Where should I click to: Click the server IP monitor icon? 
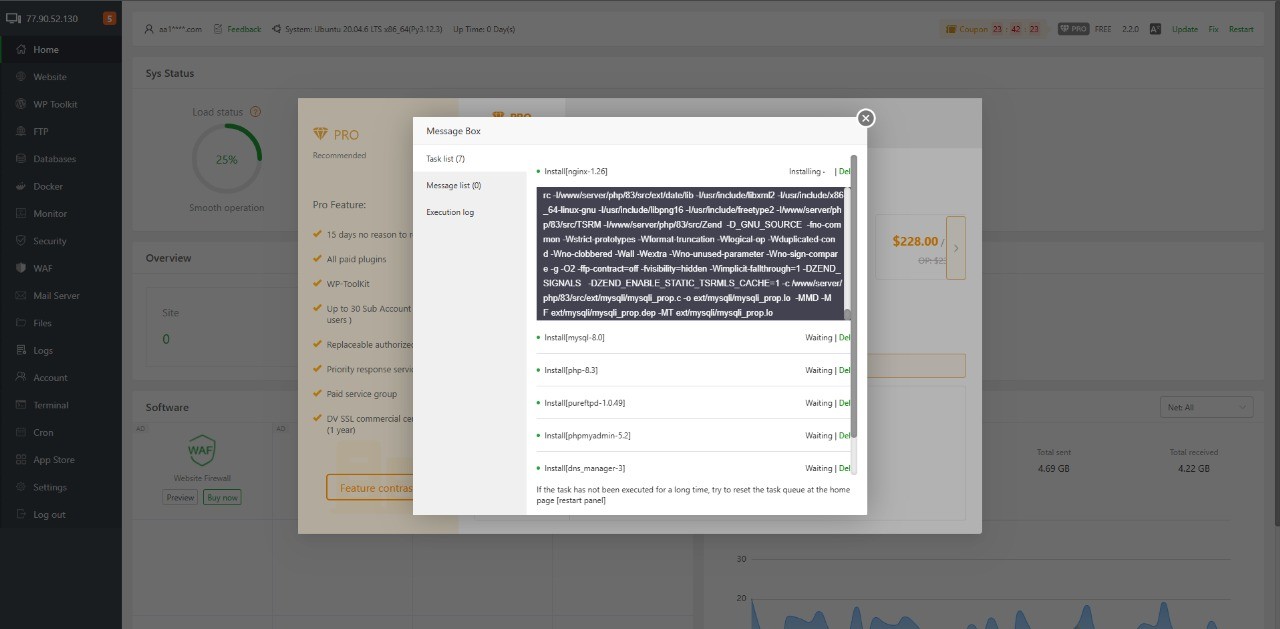13,18
